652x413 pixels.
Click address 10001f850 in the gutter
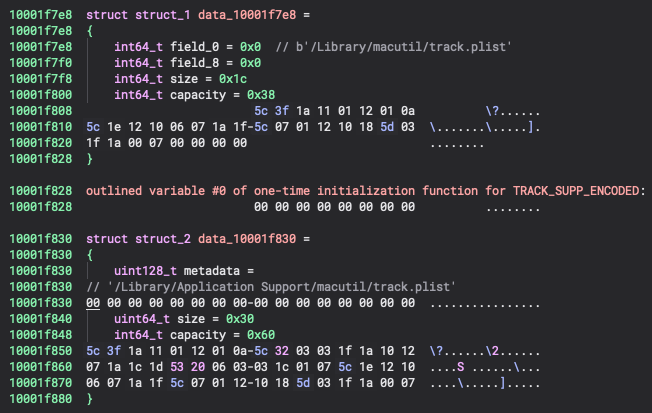pyautogui.click(x=39, y=350)
